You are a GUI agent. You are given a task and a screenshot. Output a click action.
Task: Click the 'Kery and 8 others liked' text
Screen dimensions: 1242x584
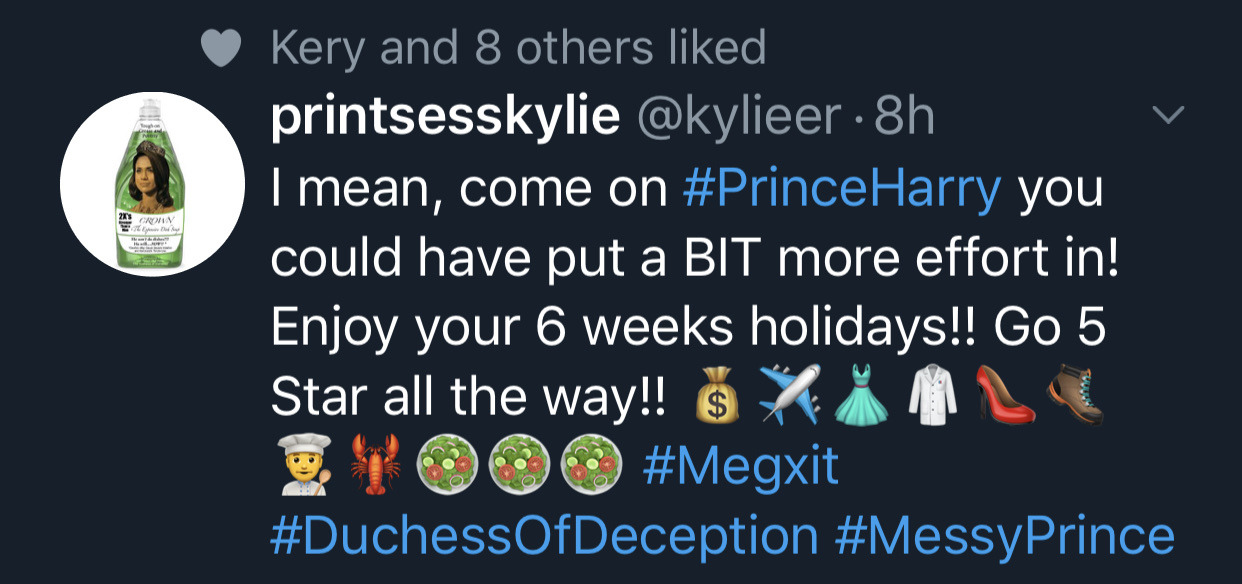pyautogui.click(x=518, y=47)
